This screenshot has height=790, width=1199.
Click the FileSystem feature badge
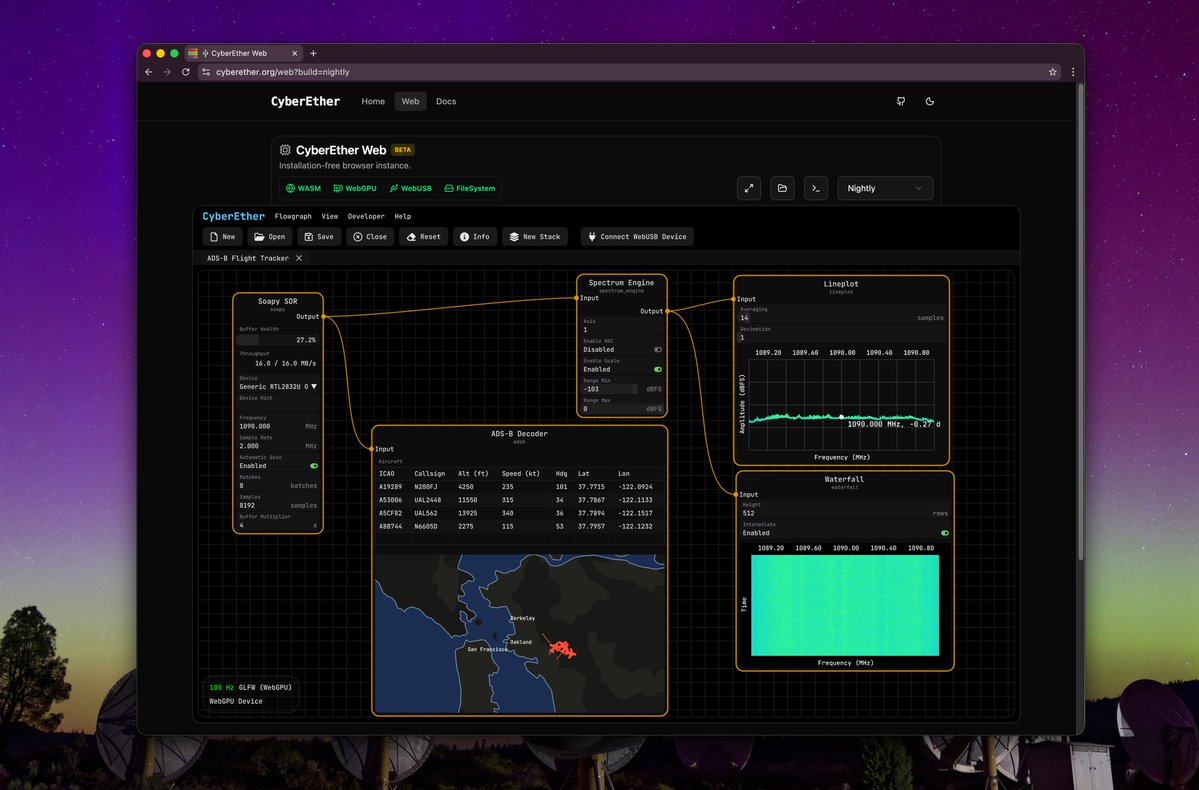(470, 188)
